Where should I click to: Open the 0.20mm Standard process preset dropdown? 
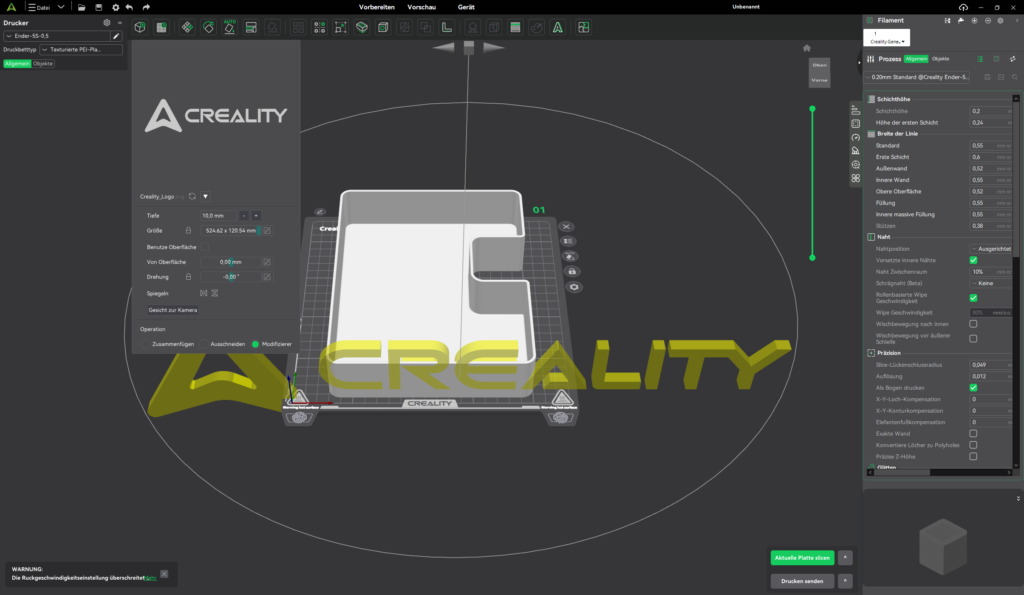(917, 77)
